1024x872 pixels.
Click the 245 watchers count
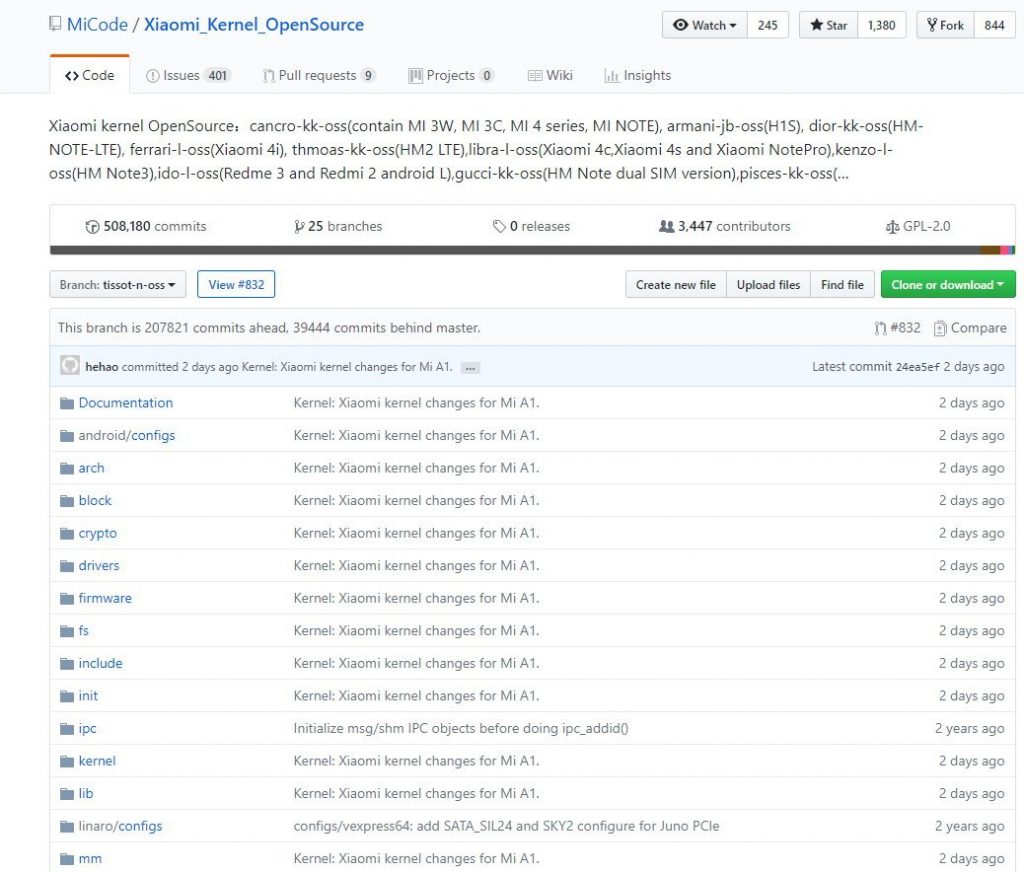[768, 25]
